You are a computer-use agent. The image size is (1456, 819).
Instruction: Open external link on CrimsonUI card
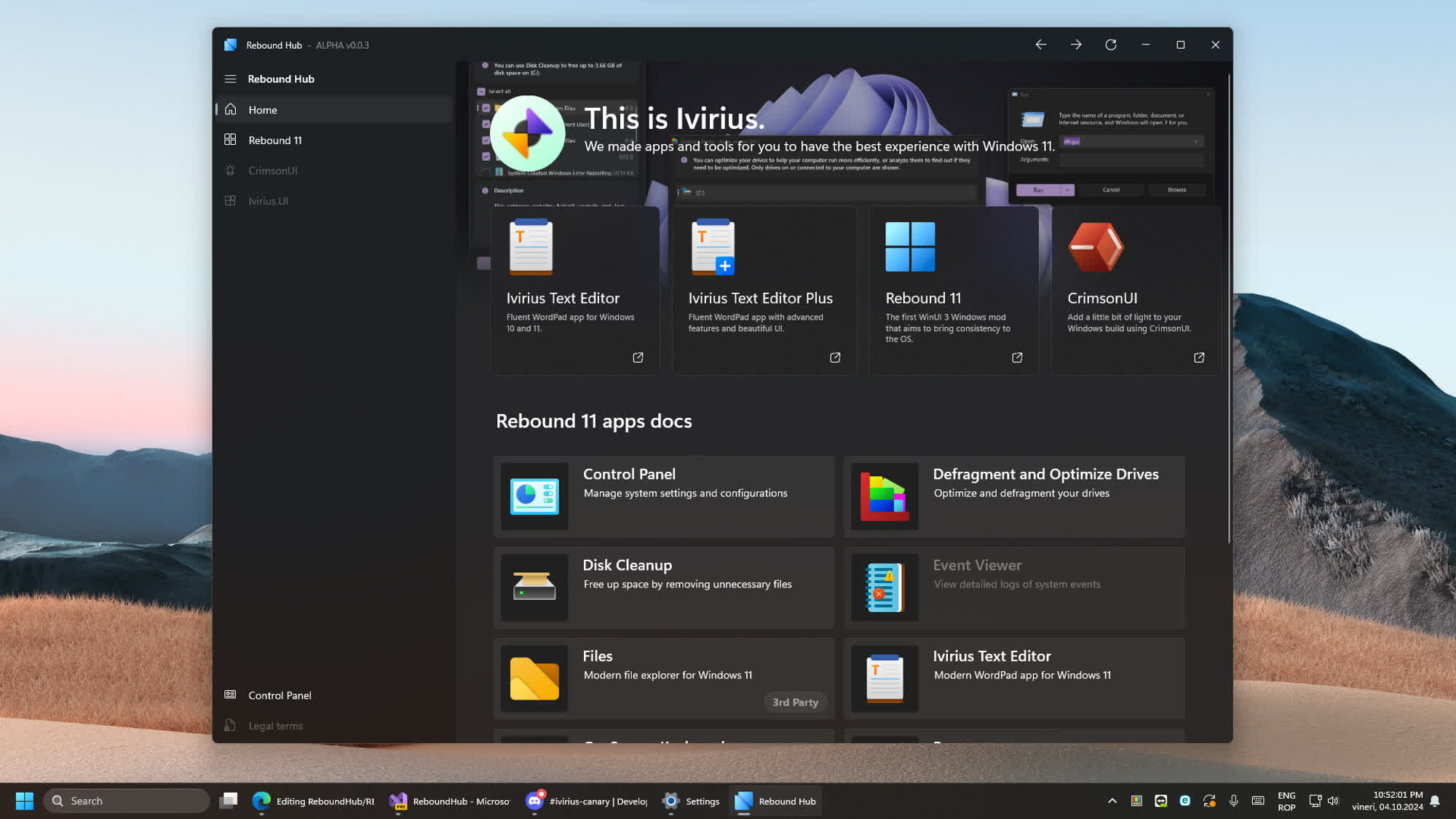[1199, 357]
